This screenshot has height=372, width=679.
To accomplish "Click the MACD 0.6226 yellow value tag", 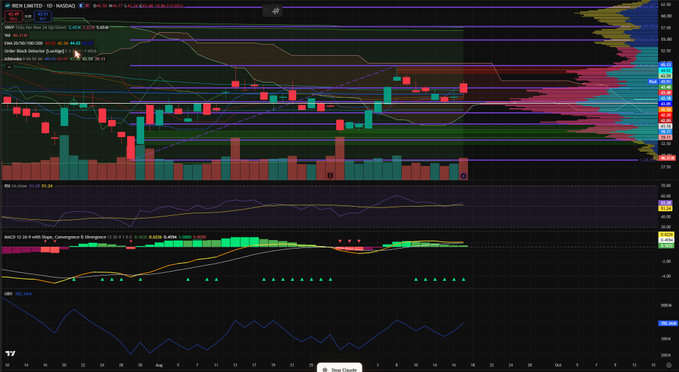I will coord(666,235).
